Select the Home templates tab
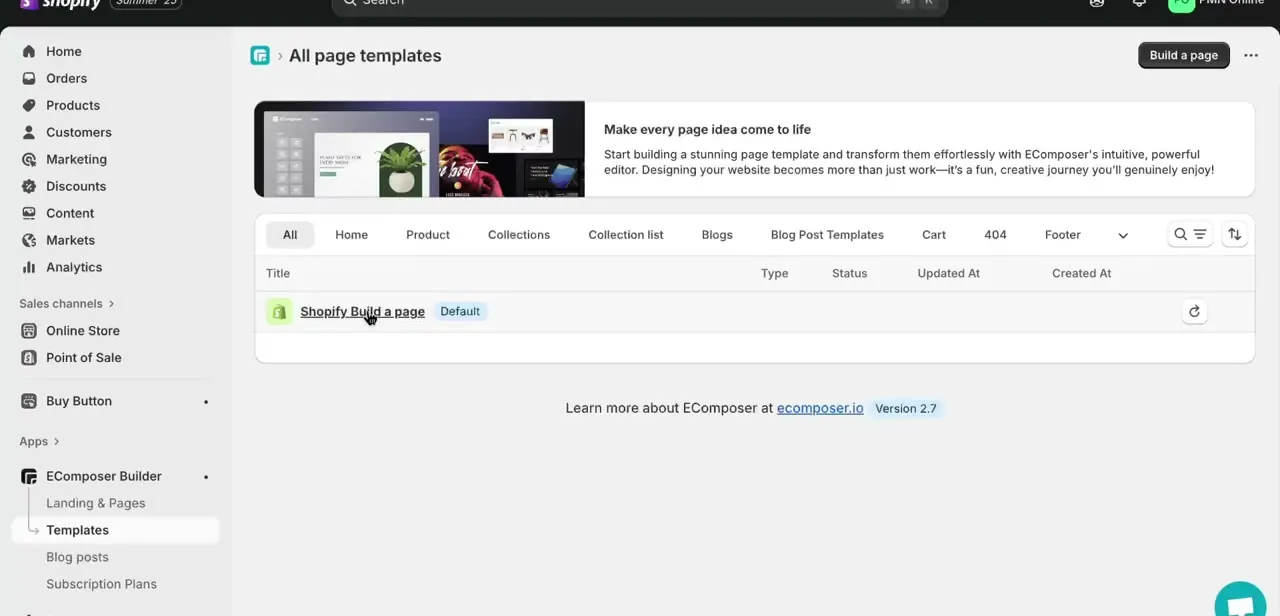 [352, 235]
